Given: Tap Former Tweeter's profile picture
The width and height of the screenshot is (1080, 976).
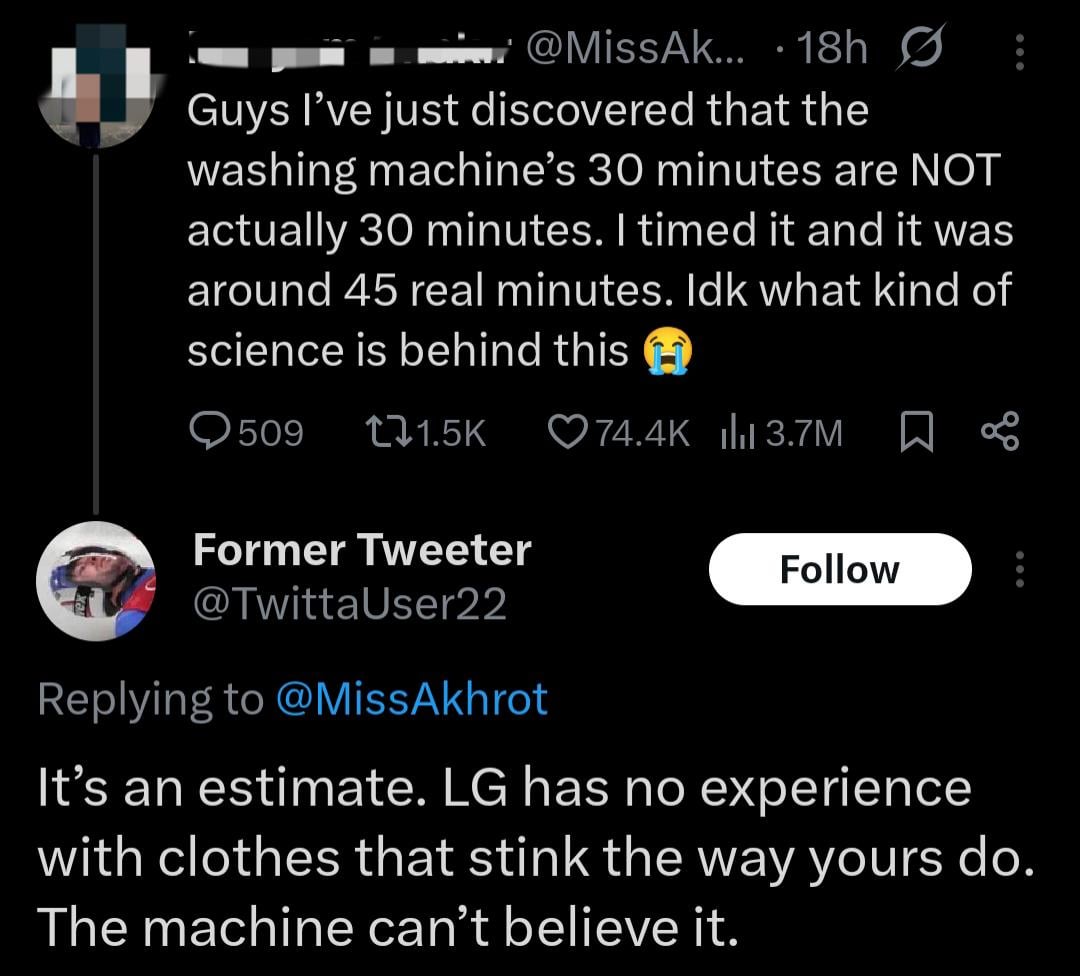Looking at the screenshot, I should 96,581.
